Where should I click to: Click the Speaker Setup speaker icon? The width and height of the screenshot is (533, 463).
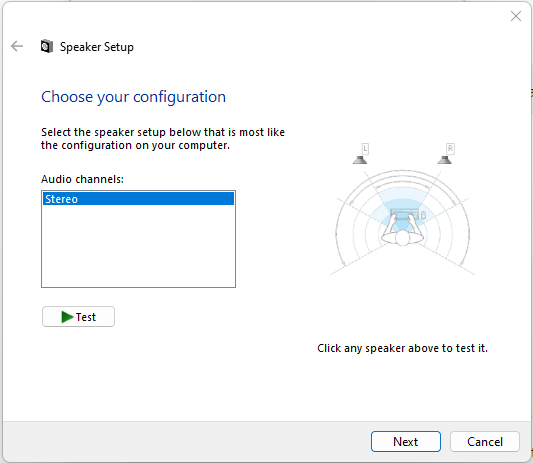(x=47, y=46)
